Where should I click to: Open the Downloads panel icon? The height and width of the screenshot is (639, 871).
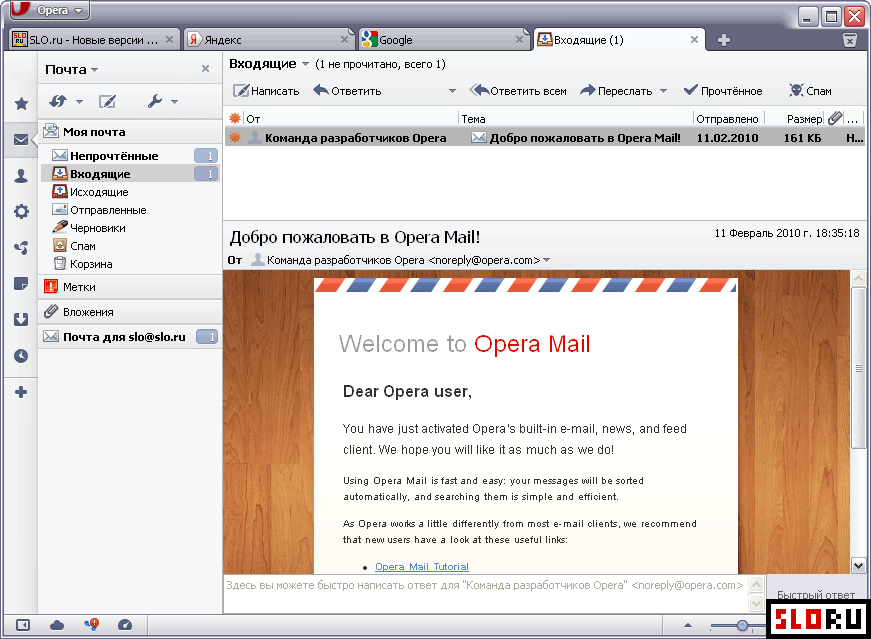[x=21, y=320]
